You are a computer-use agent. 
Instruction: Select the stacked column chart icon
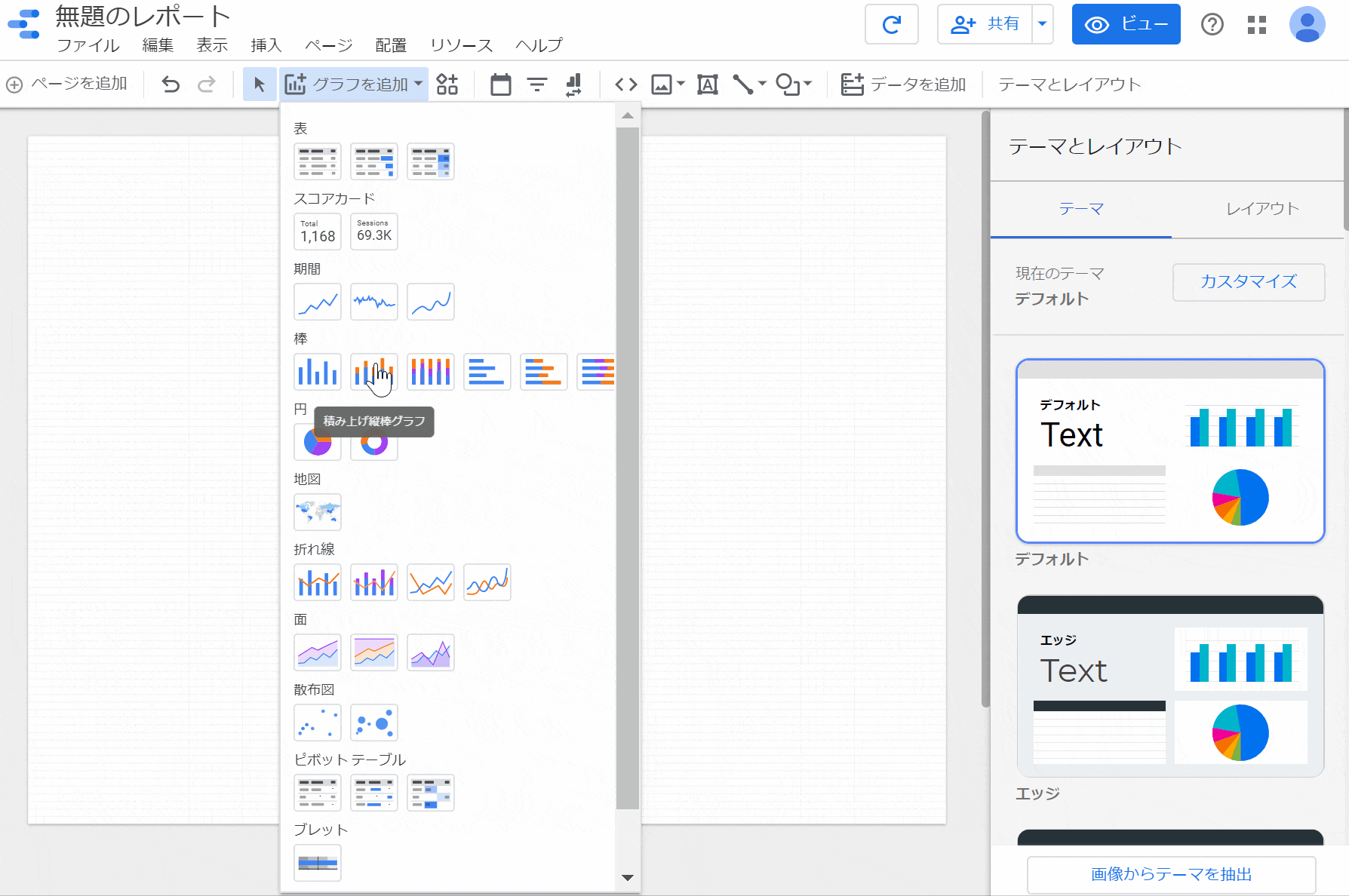(373, 372)
